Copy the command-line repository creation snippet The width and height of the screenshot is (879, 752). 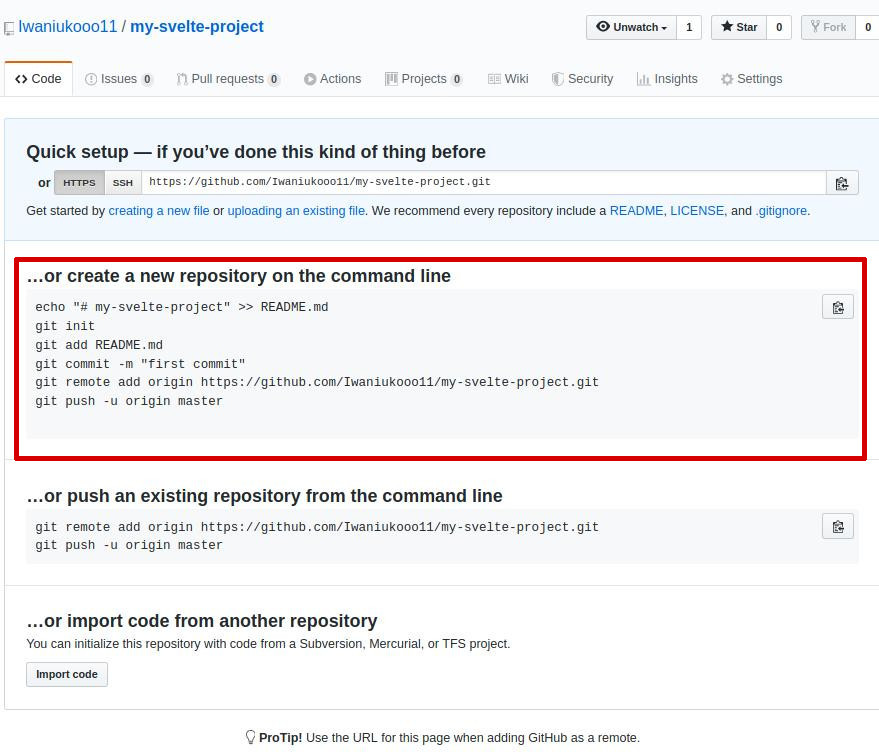837,307
